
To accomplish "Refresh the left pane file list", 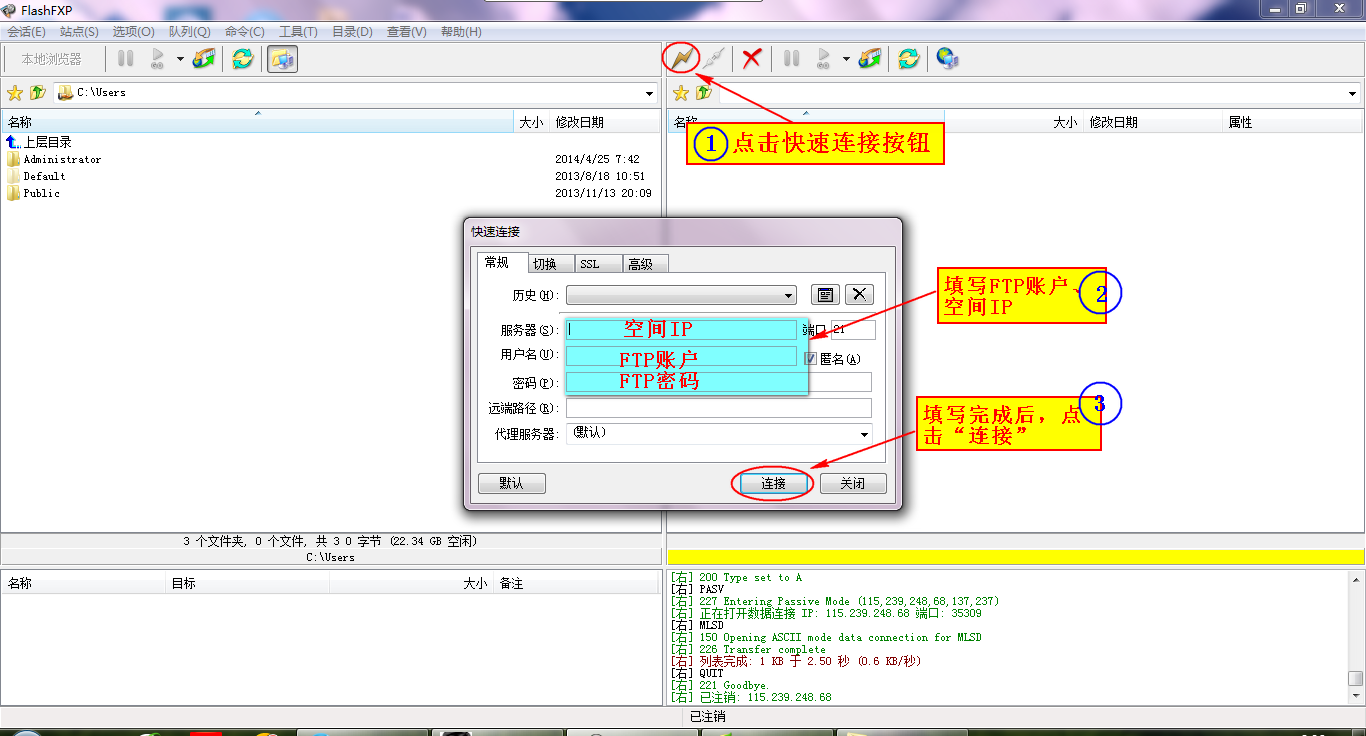I will point(242,59).
